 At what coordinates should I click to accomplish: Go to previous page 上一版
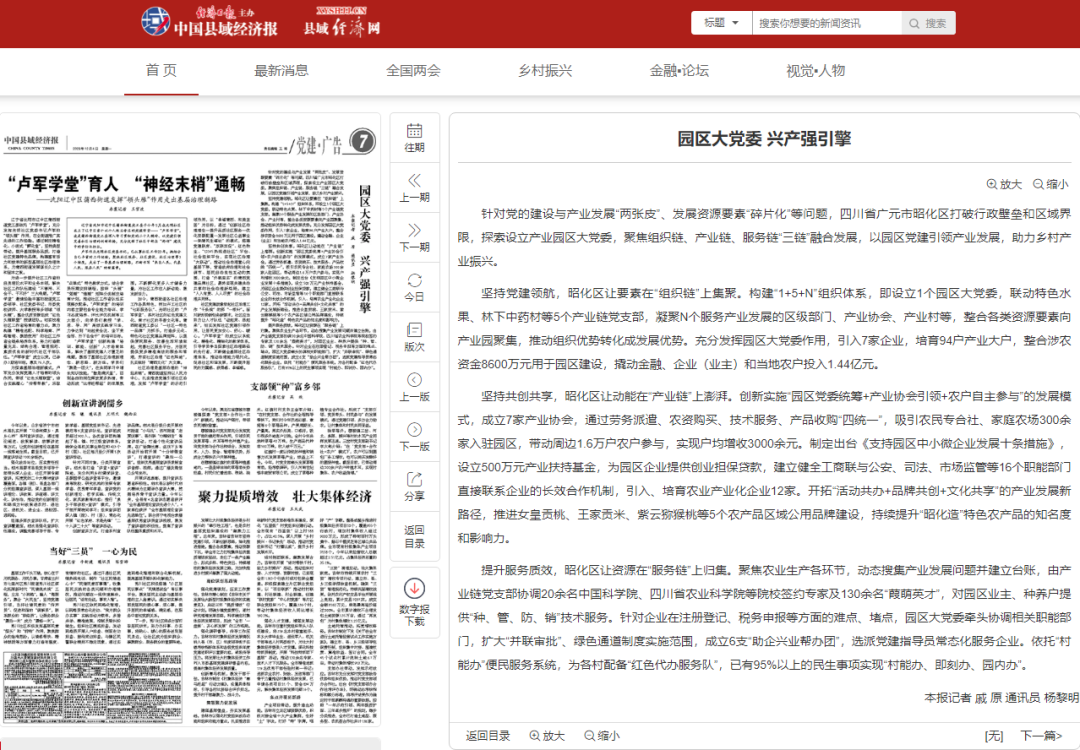pos(415,386)
